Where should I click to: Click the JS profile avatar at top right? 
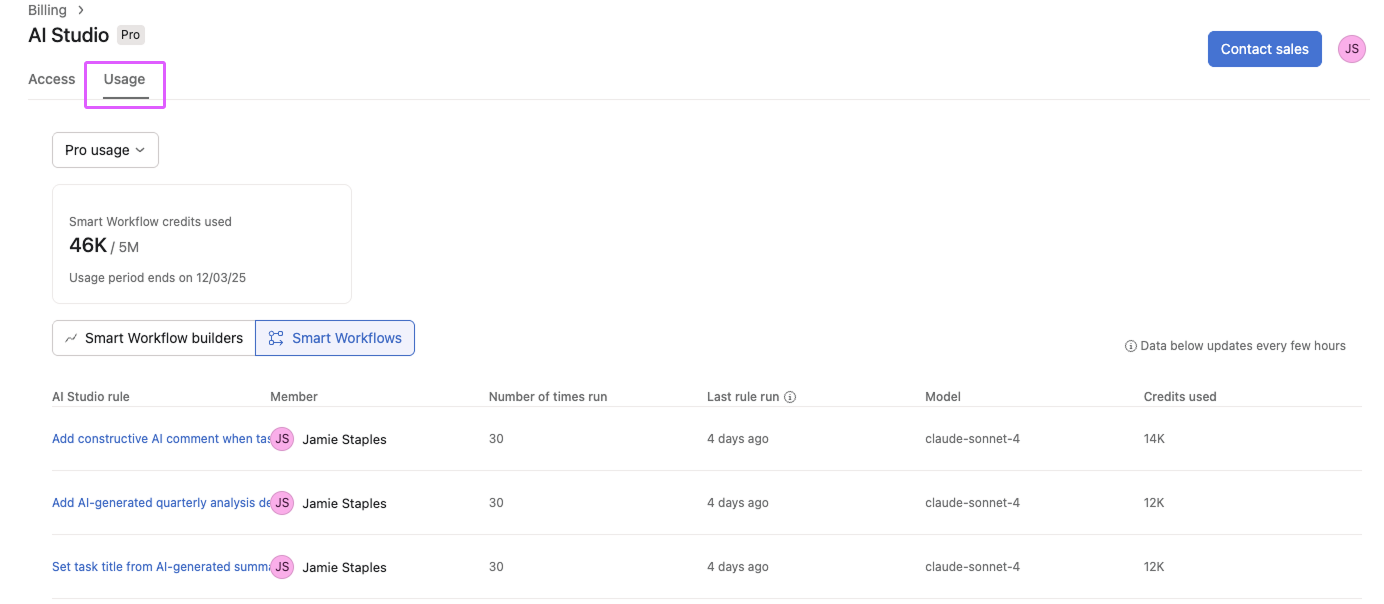tap(1351, 49)
